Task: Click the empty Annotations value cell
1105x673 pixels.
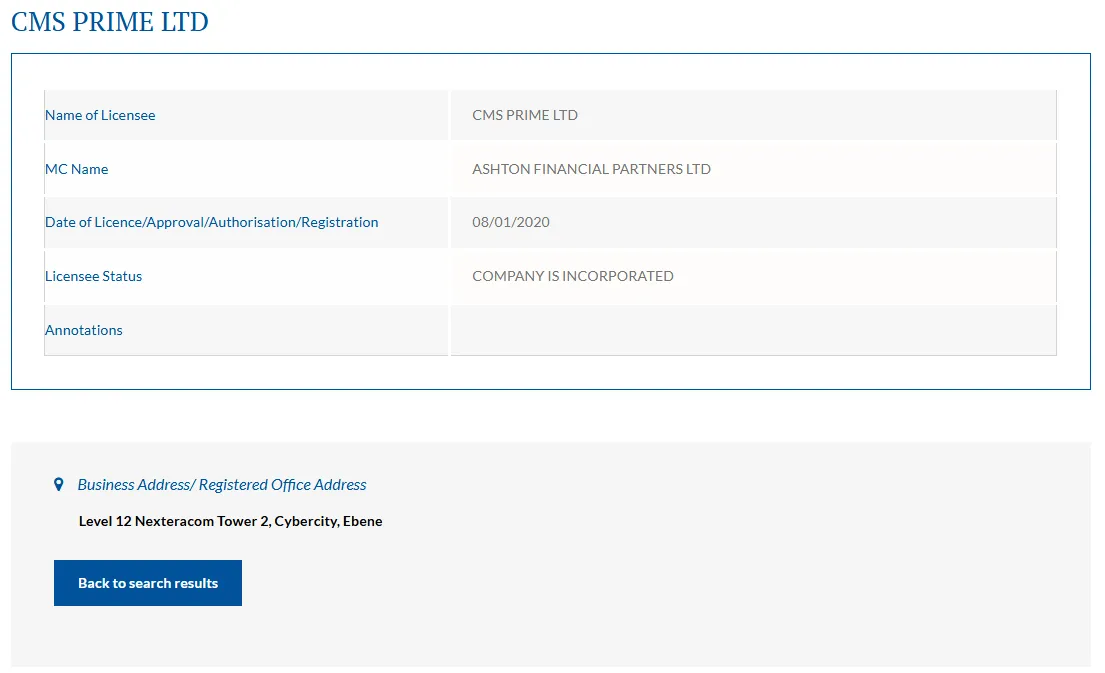Action: click(753, 330)
